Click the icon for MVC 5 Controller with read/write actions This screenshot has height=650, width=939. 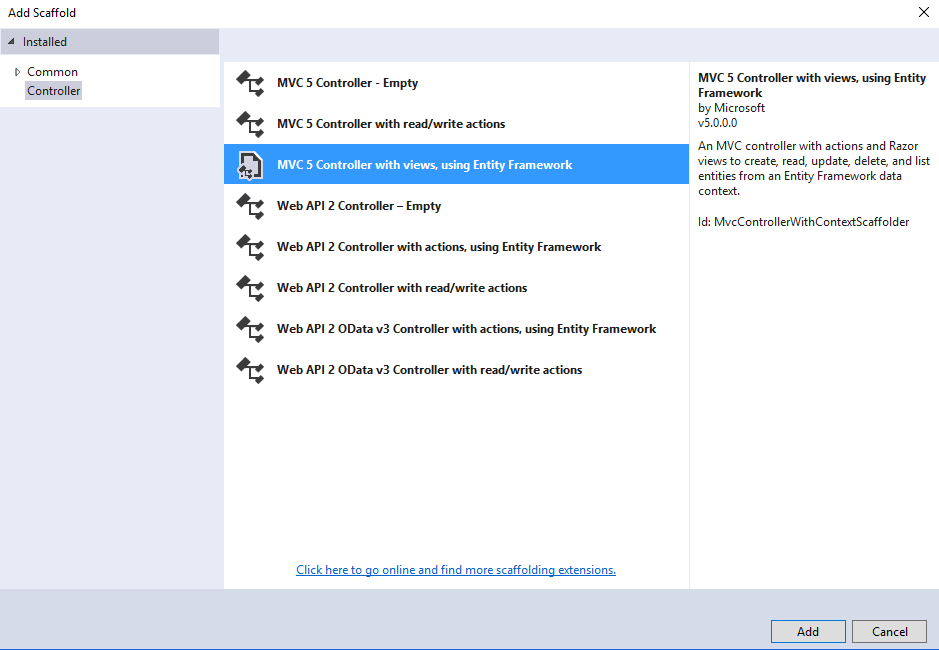pyautogui.click(x=250, y=124)
